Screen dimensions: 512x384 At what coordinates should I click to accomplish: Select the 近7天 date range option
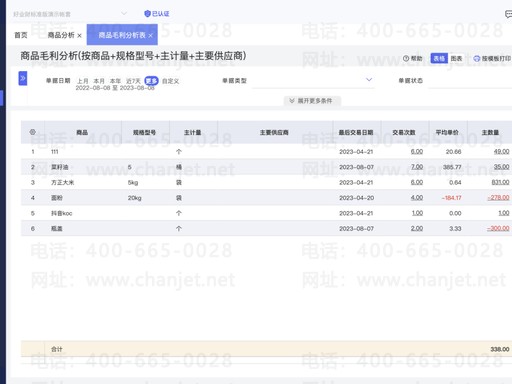133,81
